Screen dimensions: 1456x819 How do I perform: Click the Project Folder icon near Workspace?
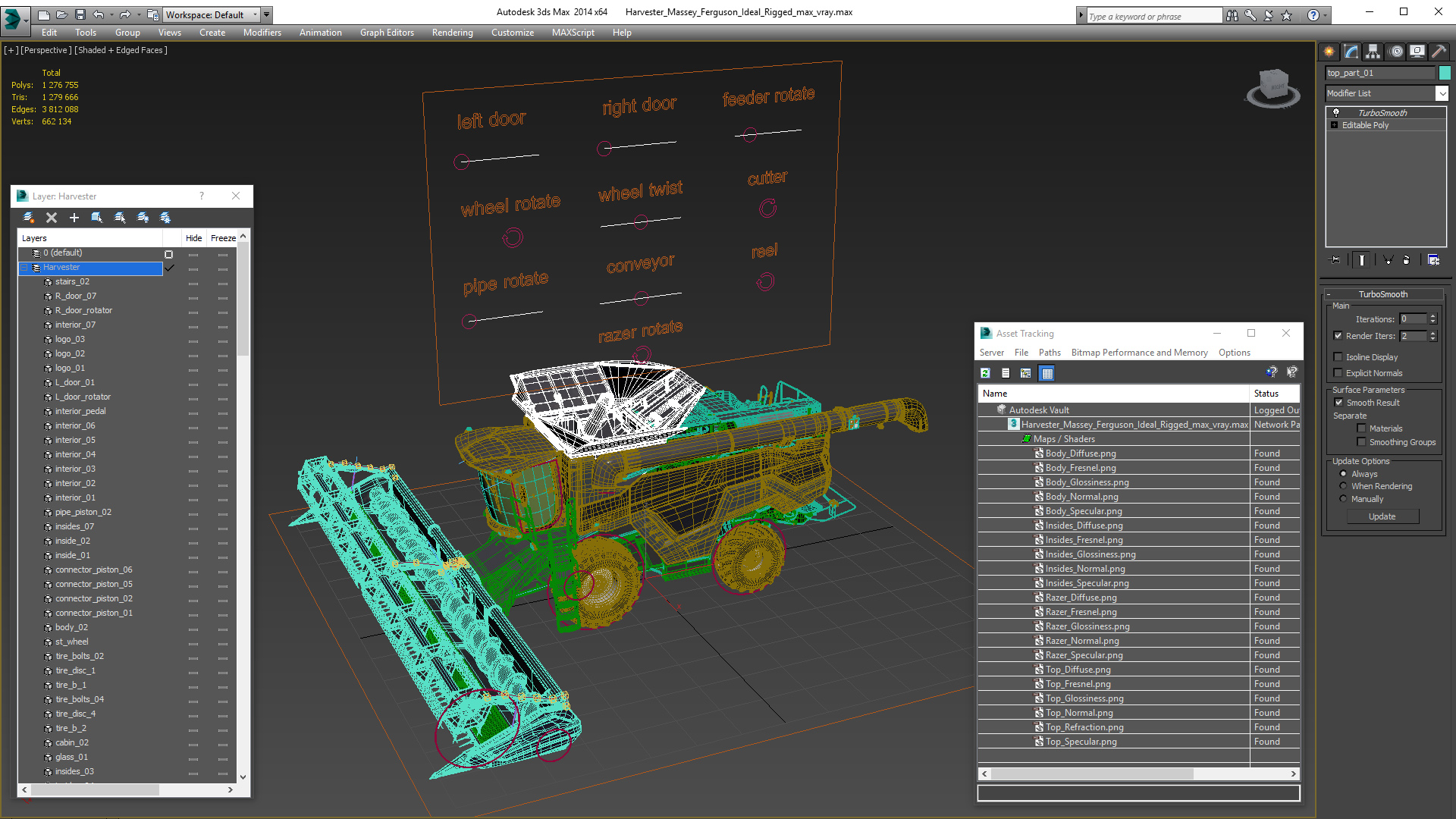point(153,14)
